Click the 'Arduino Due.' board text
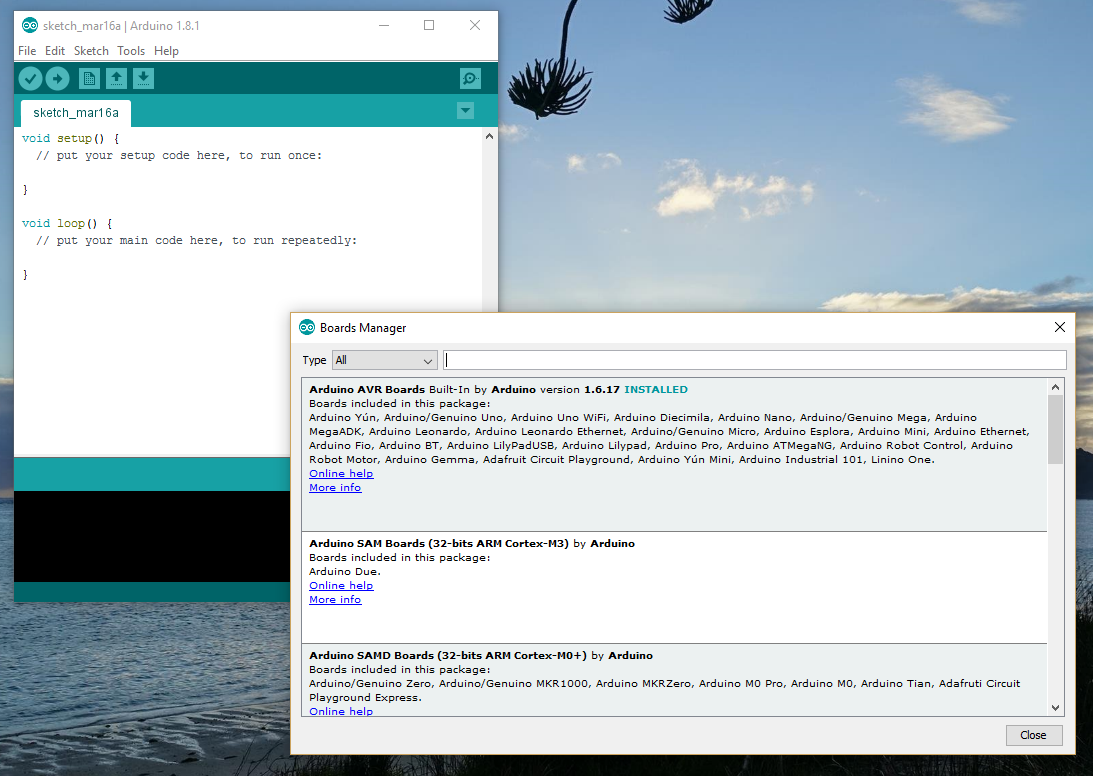 point(345,572)
